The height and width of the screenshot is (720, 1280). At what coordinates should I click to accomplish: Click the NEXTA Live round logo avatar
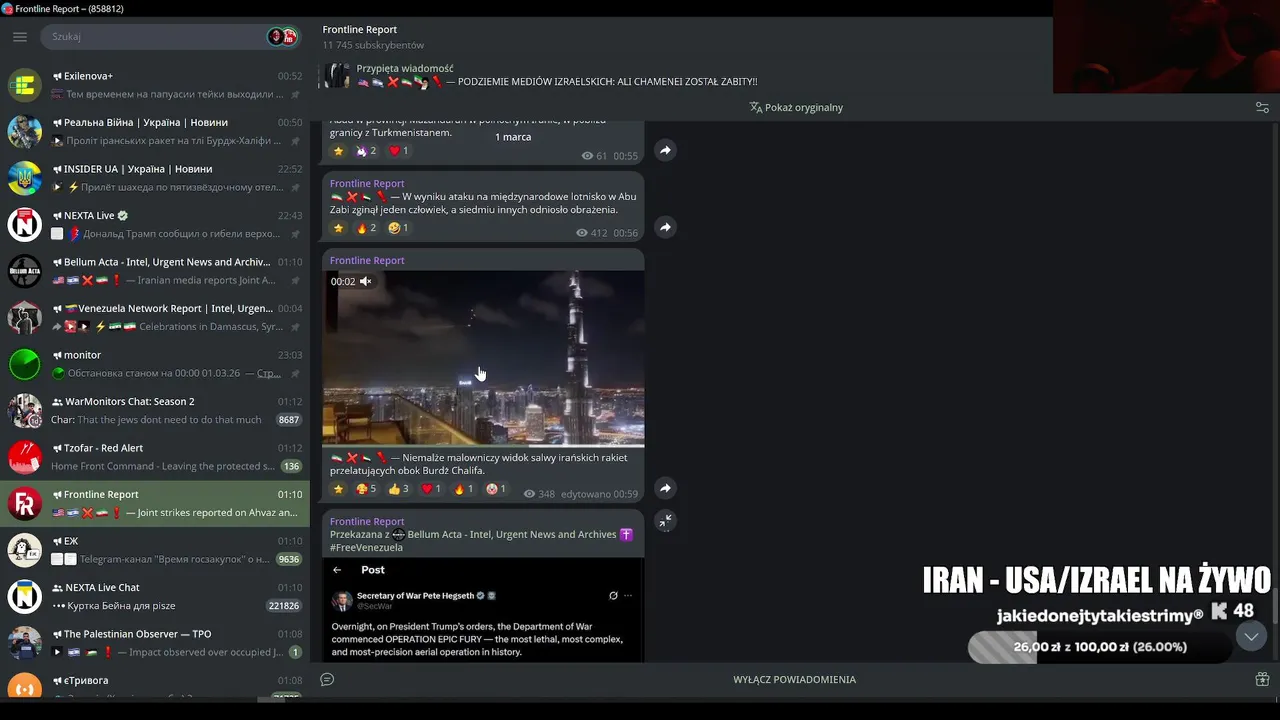point(24,224)
